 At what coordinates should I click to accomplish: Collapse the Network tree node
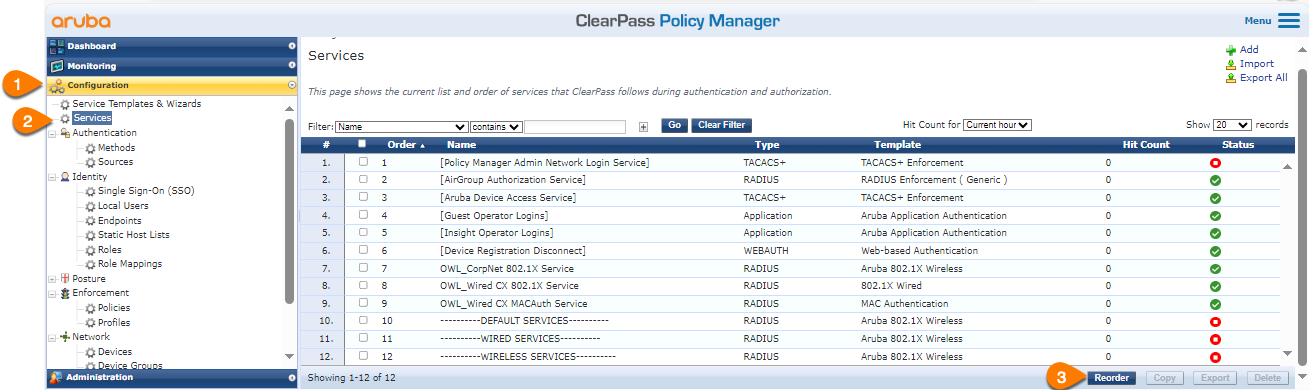(52, 338)
